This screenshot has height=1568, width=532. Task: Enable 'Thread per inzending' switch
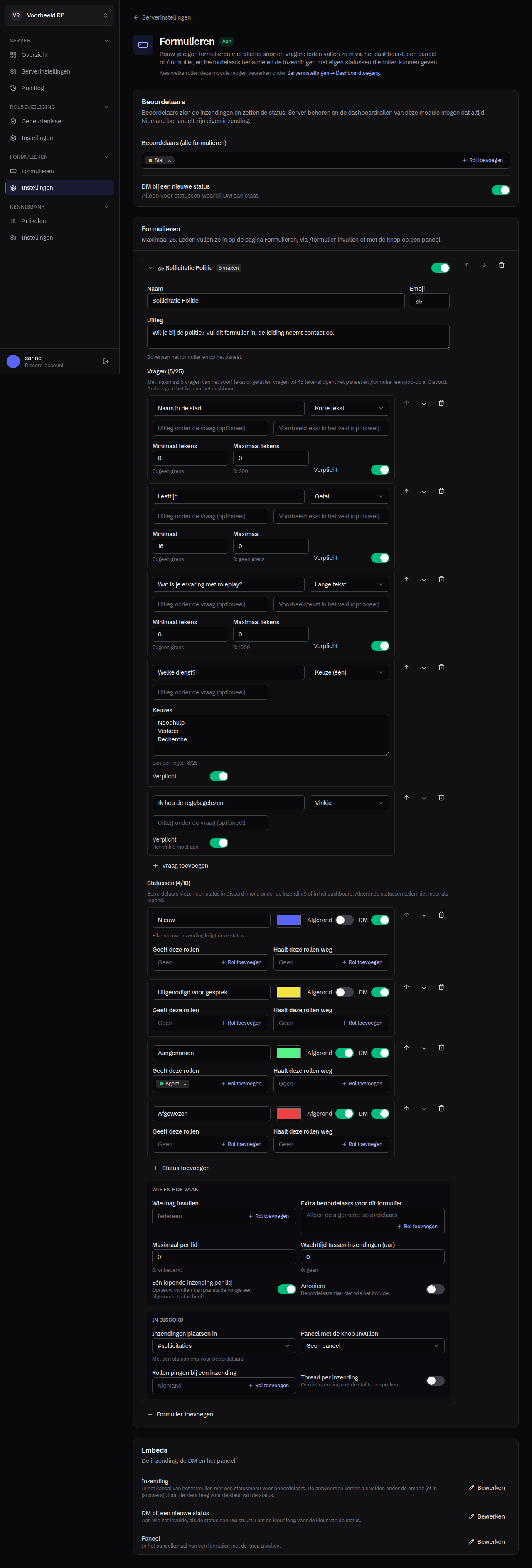435,1381
